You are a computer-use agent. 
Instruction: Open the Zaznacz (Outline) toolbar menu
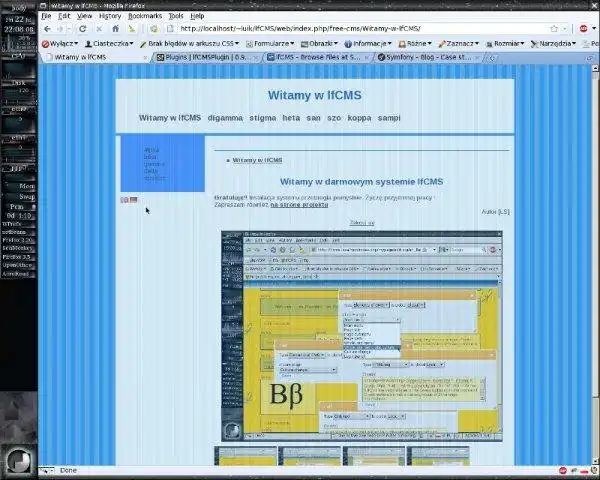click(x=458, y=44)
